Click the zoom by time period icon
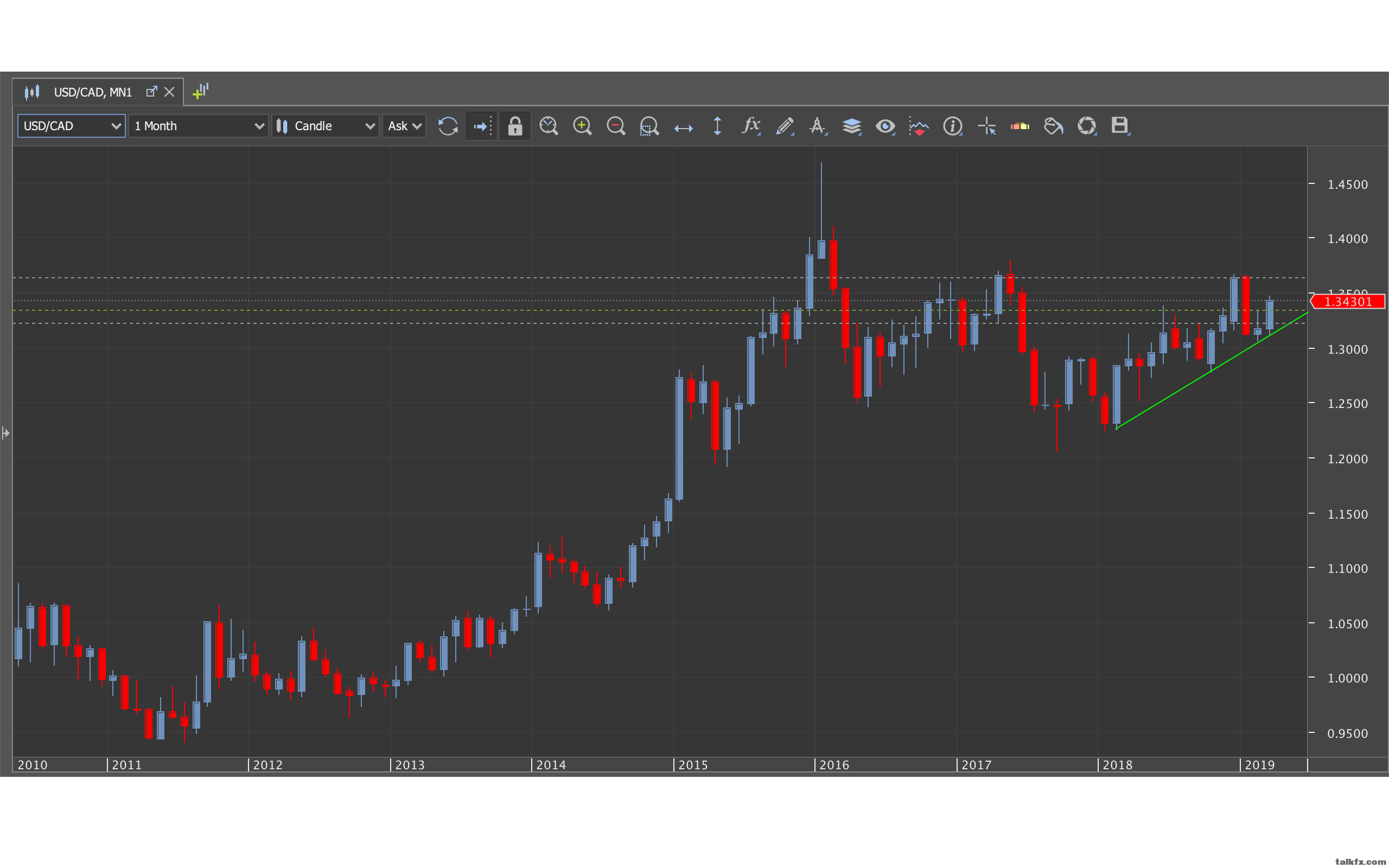Viewport: 1389px width, 868px height. coord(549,126)
